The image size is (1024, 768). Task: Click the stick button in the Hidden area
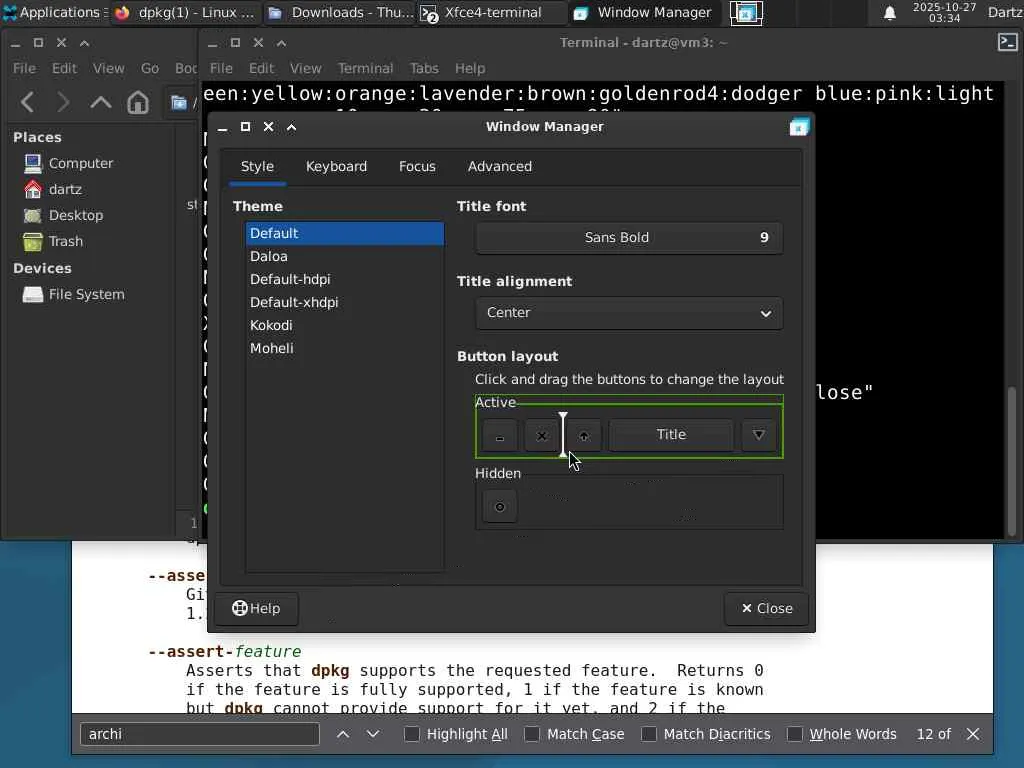[500, 507]
